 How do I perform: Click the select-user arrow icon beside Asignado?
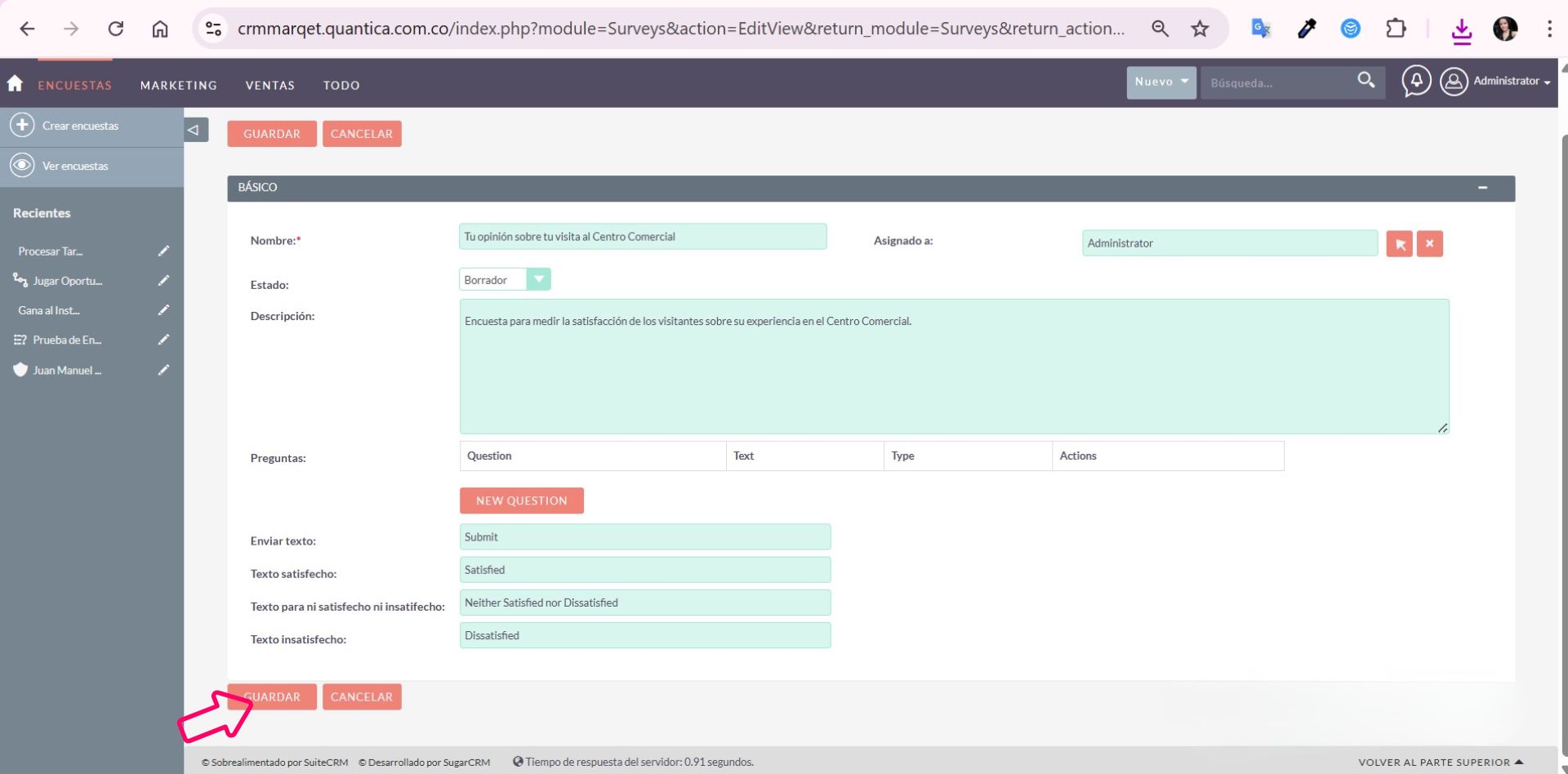tap(1400, 243)
